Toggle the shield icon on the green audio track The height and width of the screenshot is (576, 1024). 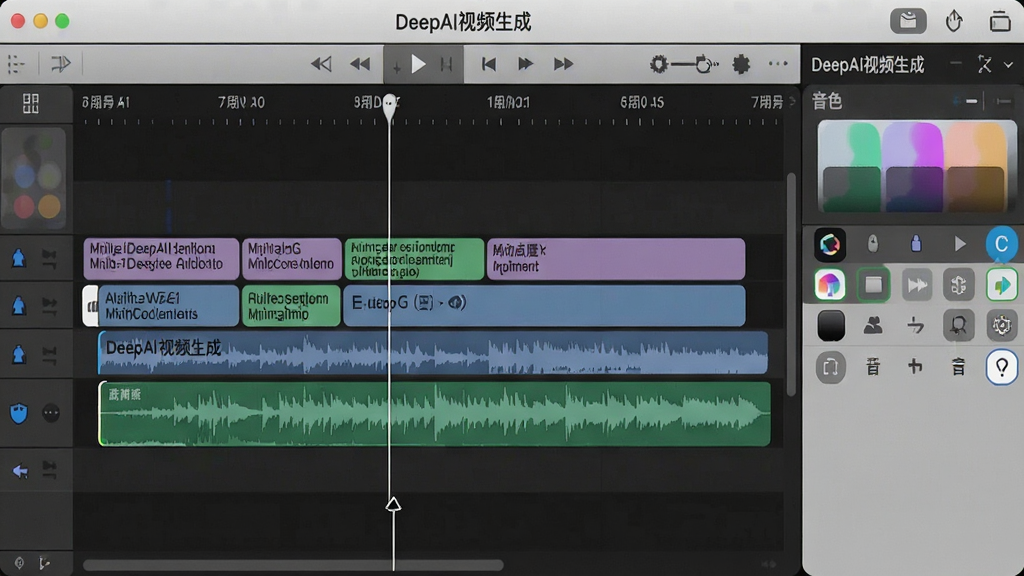point(19,413)
